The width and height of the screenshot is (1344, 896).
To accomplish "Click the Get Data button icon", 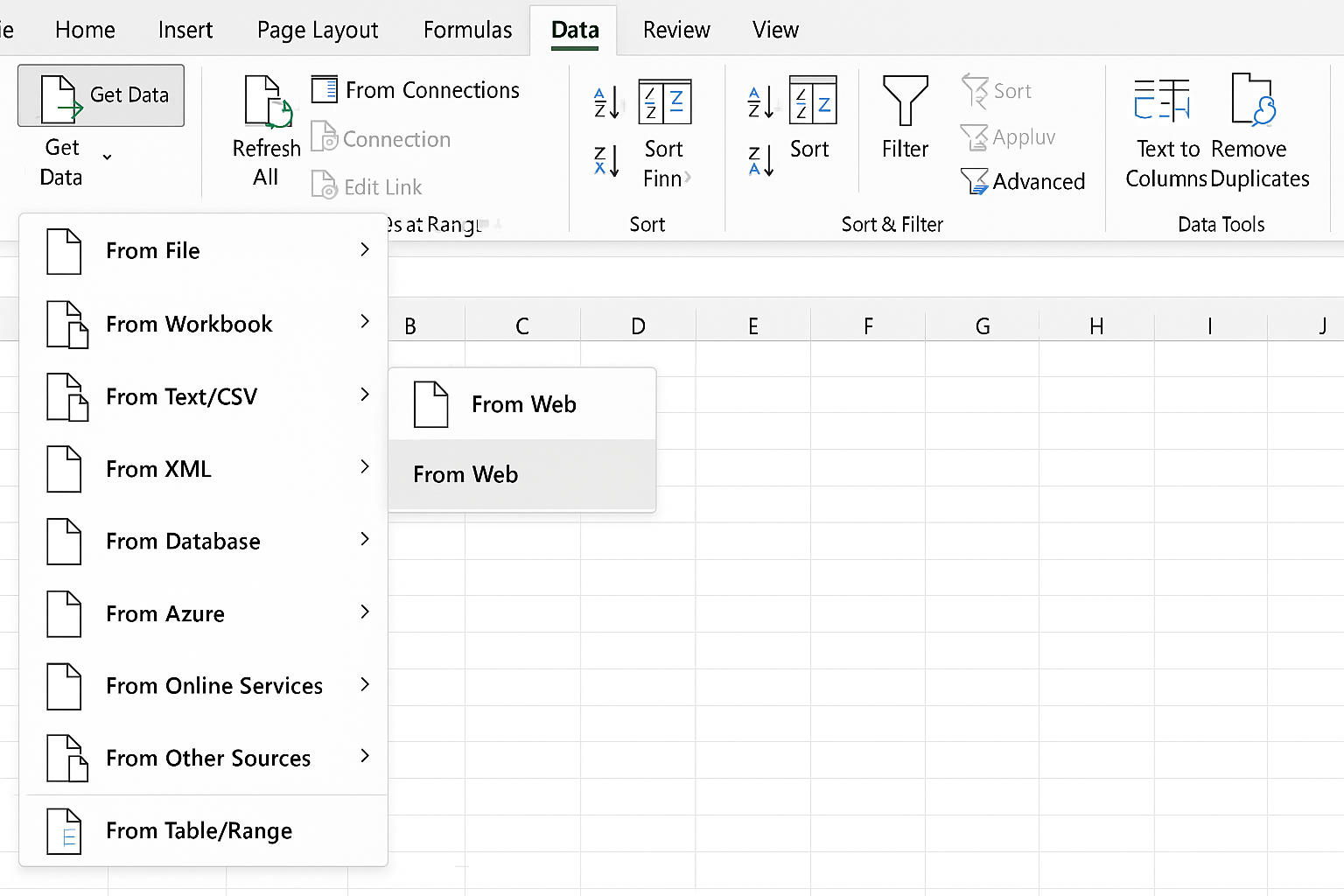I will pos(61,97).
